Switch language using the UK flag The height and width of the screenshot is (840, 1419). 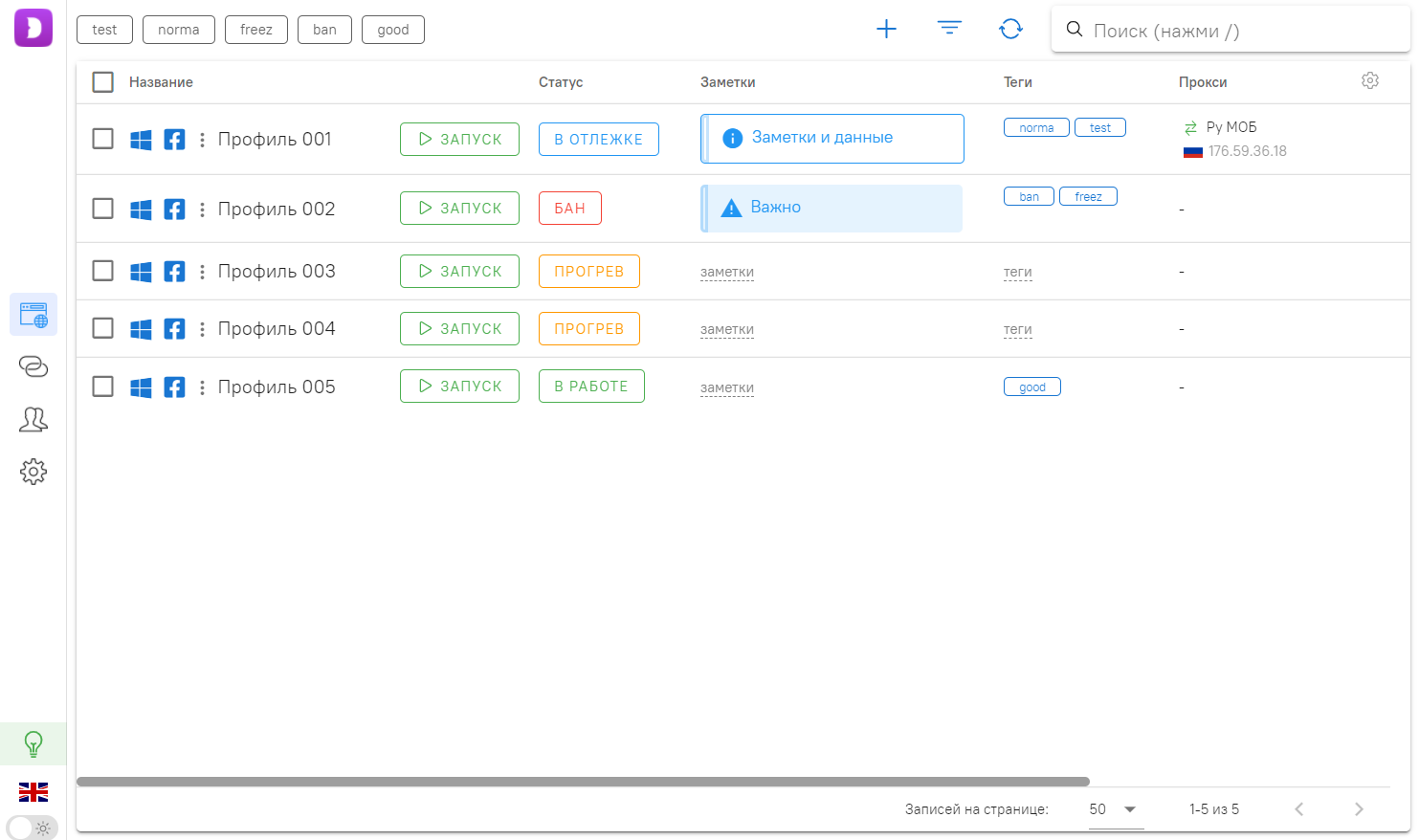click(33, 792)
